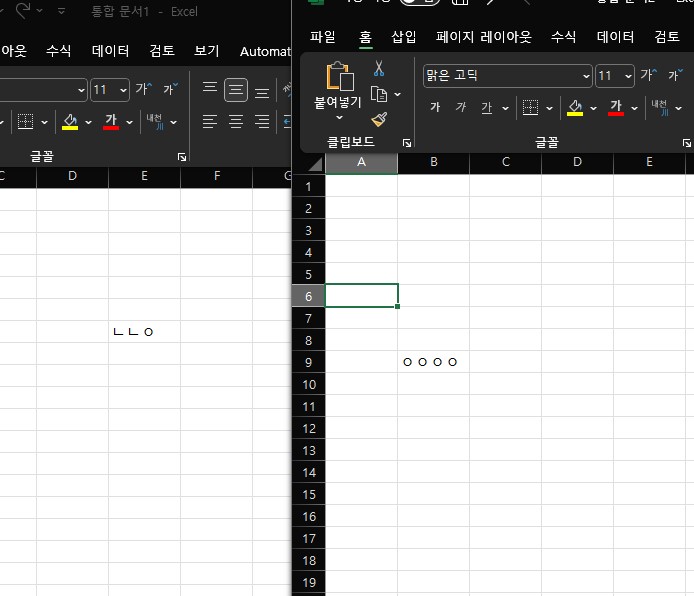Select the Format Painter brush icon
694x596 pixels.
(x=379, y=119)
